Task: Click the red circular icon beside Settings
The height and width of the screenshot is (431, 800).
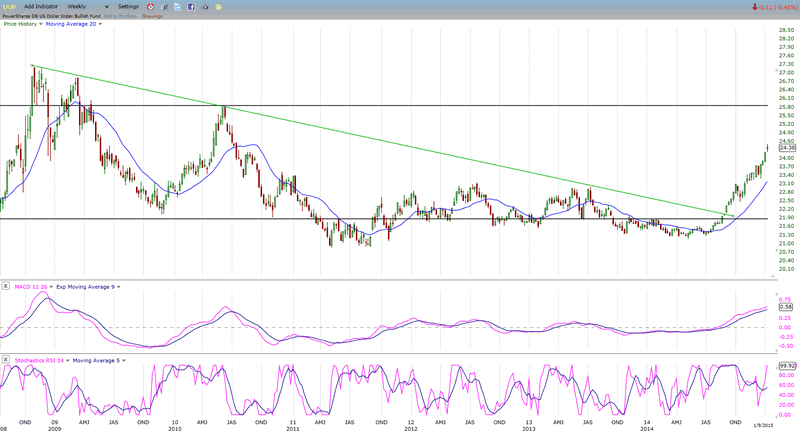Action: click(x=150, y=6)
